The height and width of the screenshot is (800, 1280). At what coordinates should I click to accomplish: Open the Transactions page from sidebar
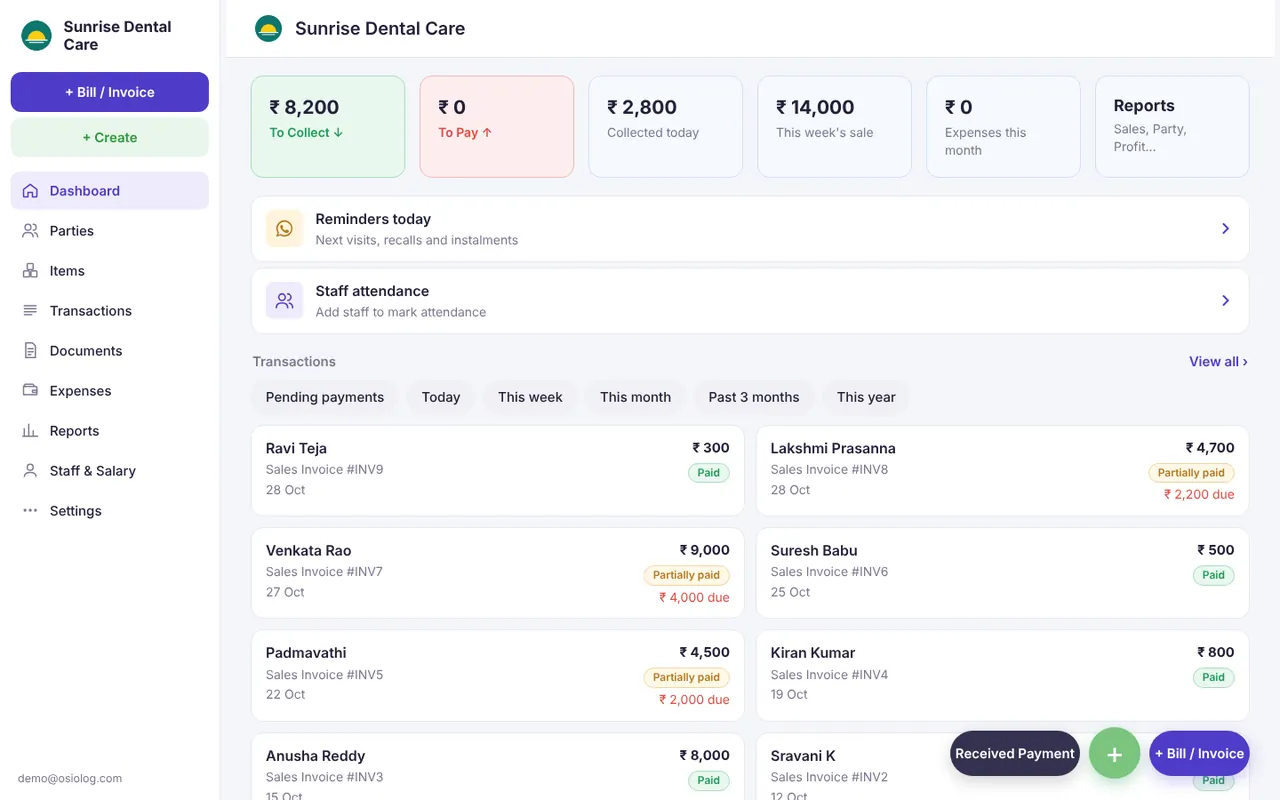[110, 311]
